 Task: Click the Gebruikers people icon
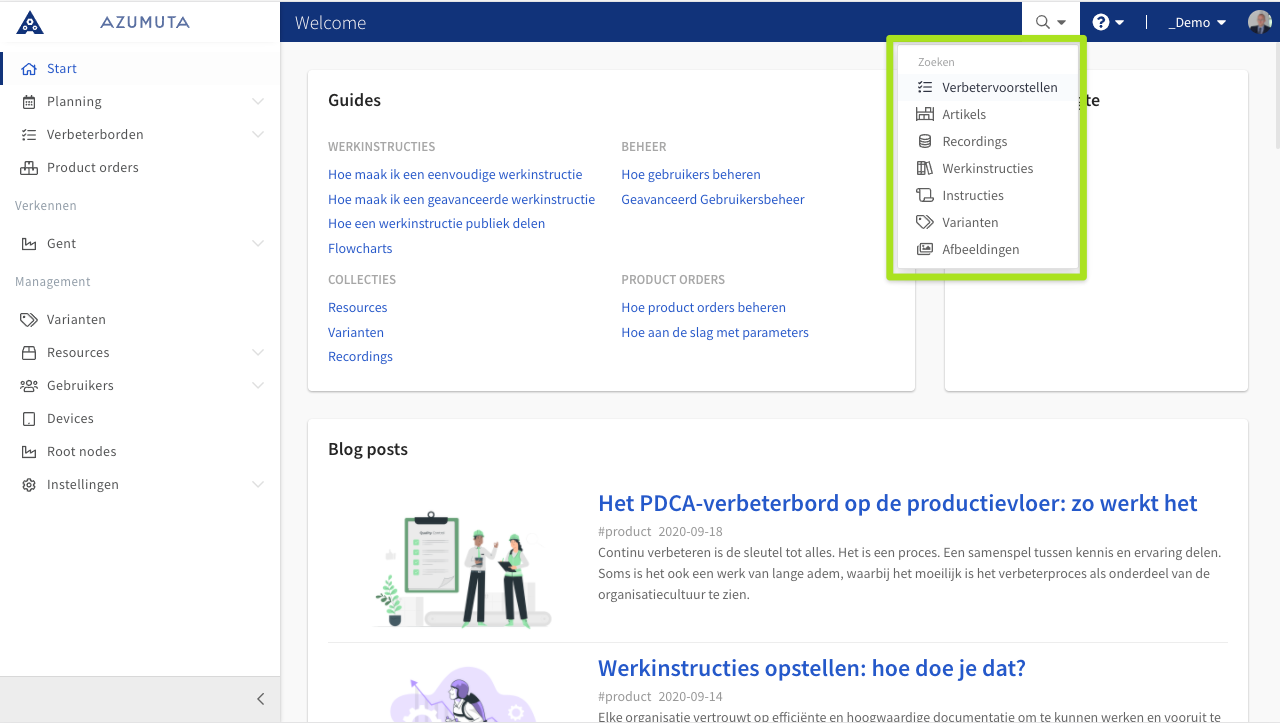[x=28, y=386]
